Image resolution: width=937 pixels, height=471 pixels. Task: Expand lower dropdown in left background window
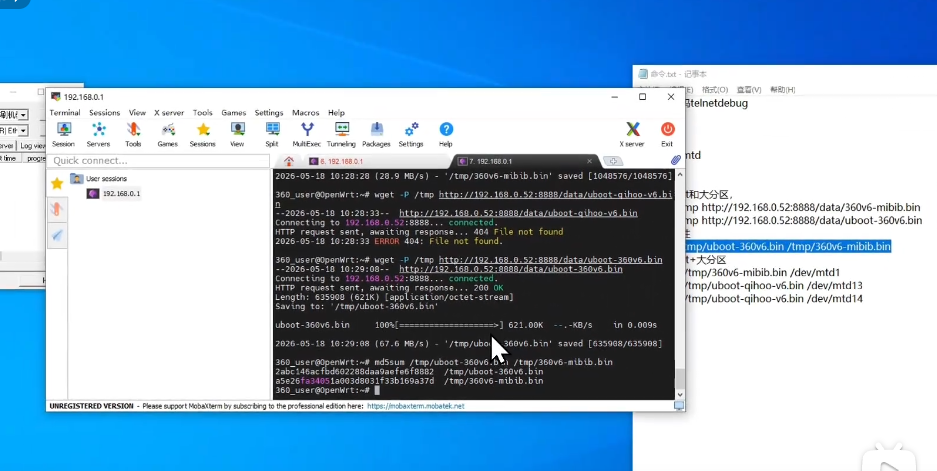click(x=23, y=130)
